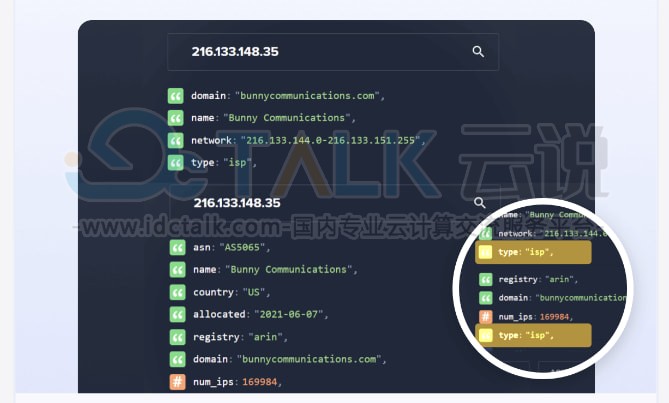Click quote icon beside second name row

pos(177,270)
